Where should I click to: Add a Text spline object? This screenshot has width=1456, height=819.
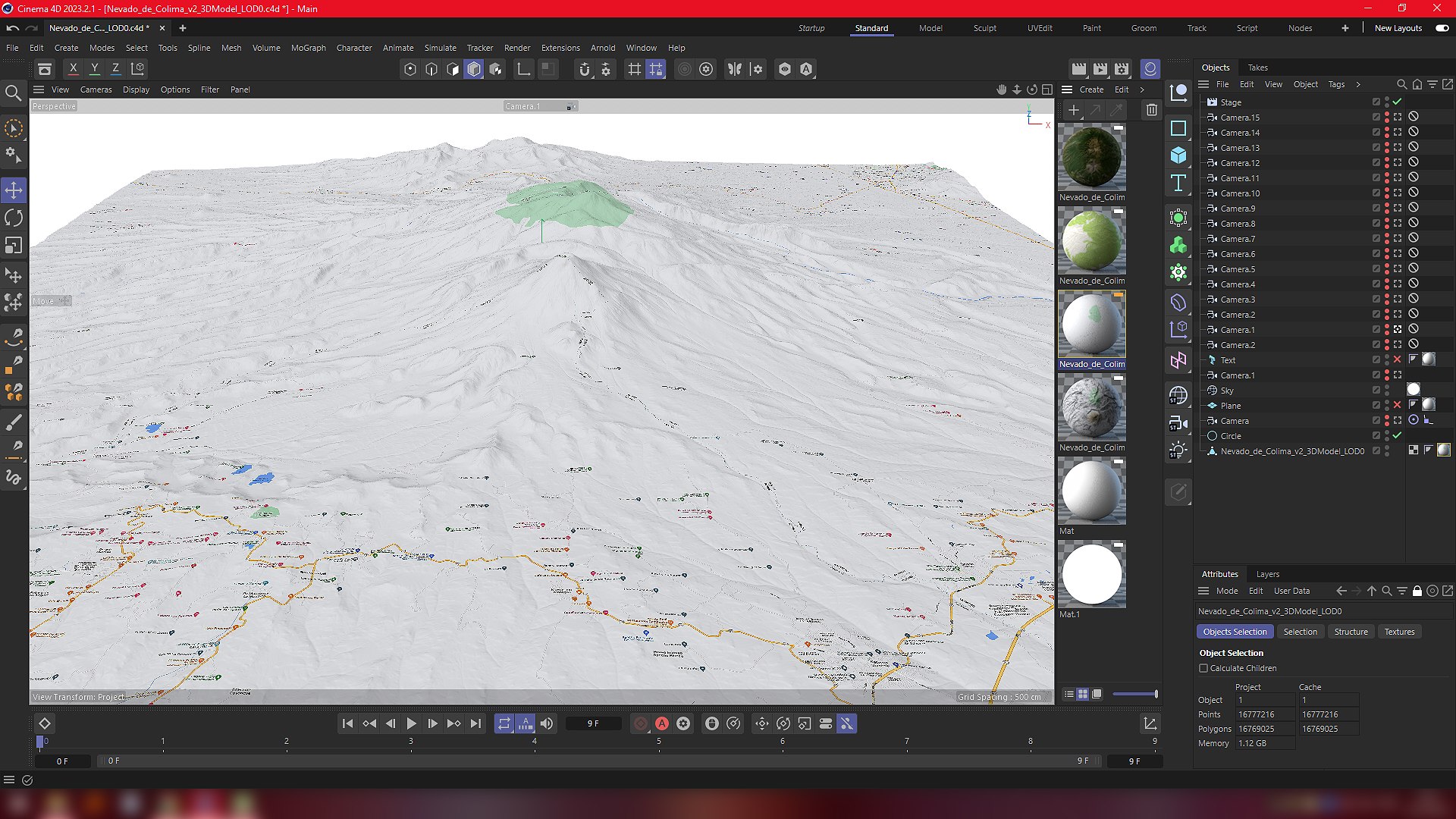[1178, 183]
